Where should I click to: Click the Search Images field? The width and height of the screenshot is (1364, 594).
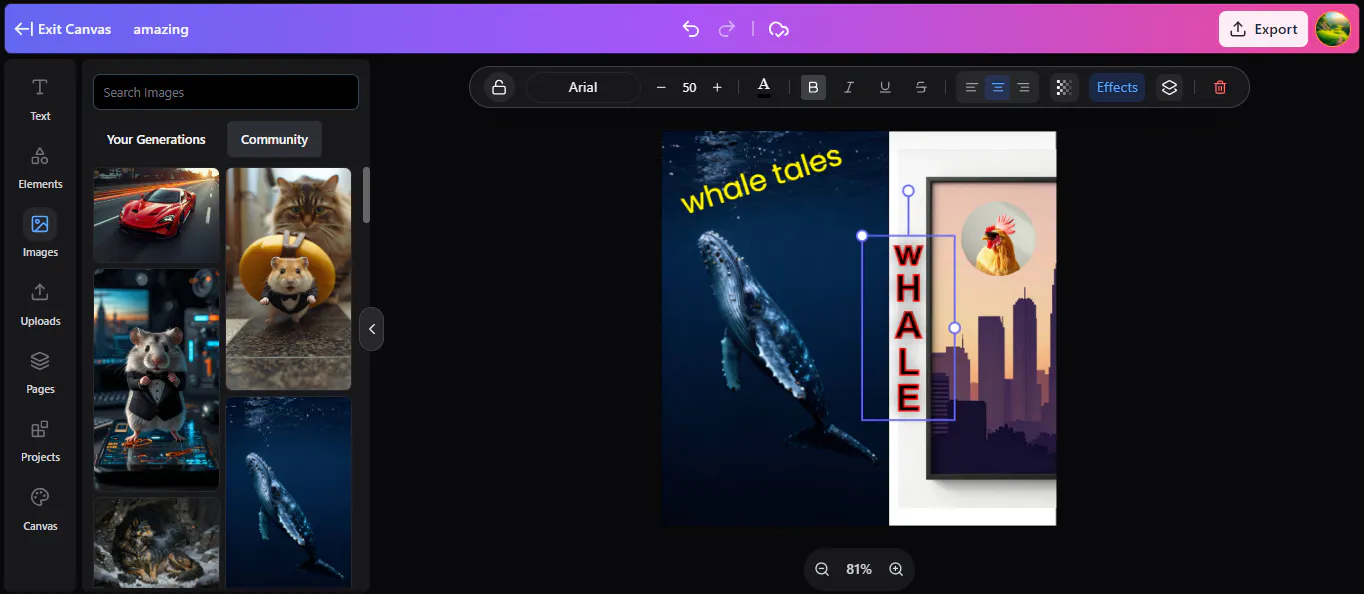(226, 92)
